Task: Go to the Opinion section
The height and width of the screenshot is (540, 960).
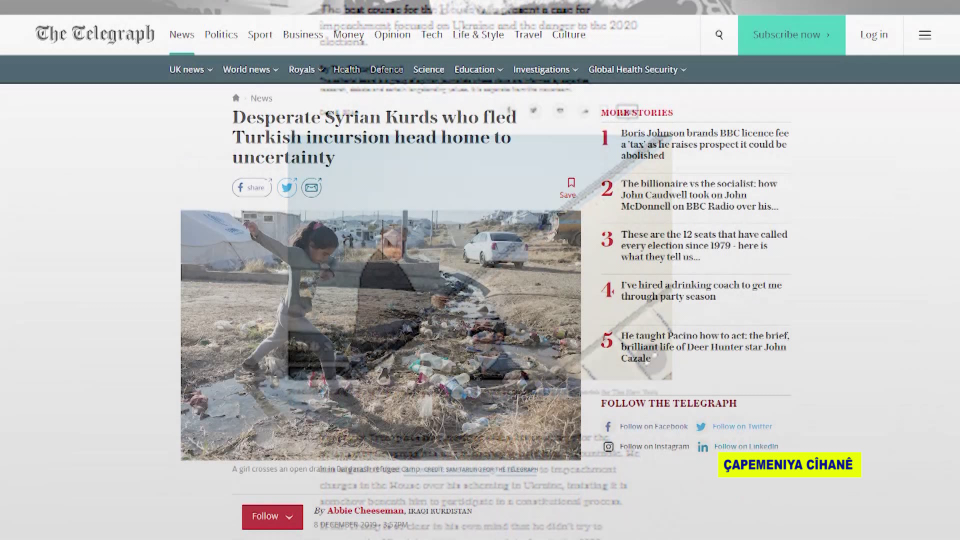Action: [x=392, y=35]
